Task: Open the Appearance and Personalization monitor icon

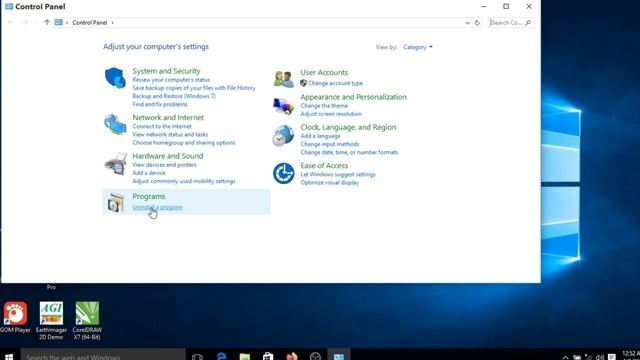Action: click(x=283, y=106)
